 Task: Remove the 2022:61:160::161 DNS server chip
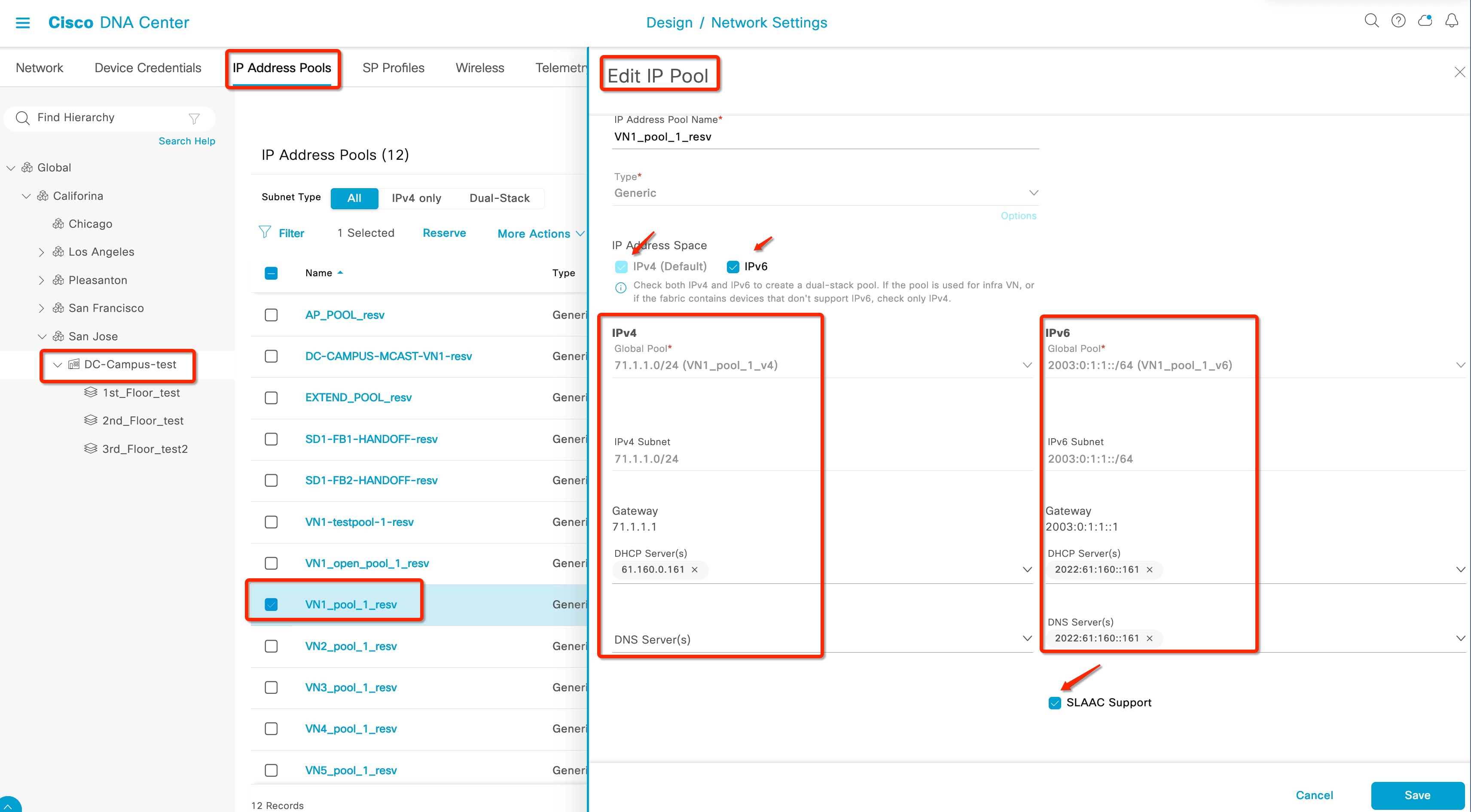(1150, 638)
